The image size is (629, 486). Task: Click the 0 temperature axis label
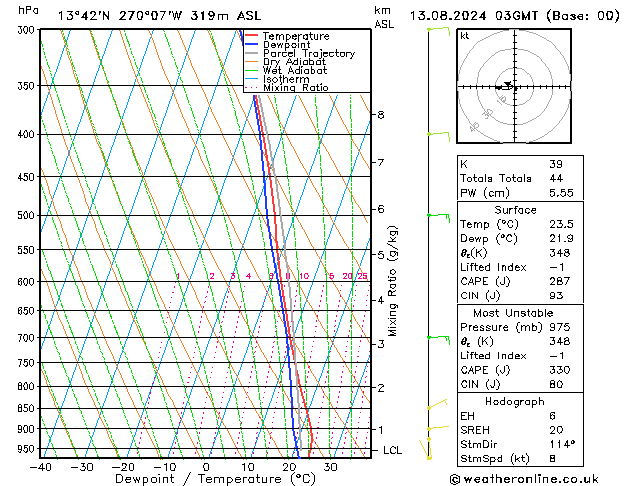206,467
